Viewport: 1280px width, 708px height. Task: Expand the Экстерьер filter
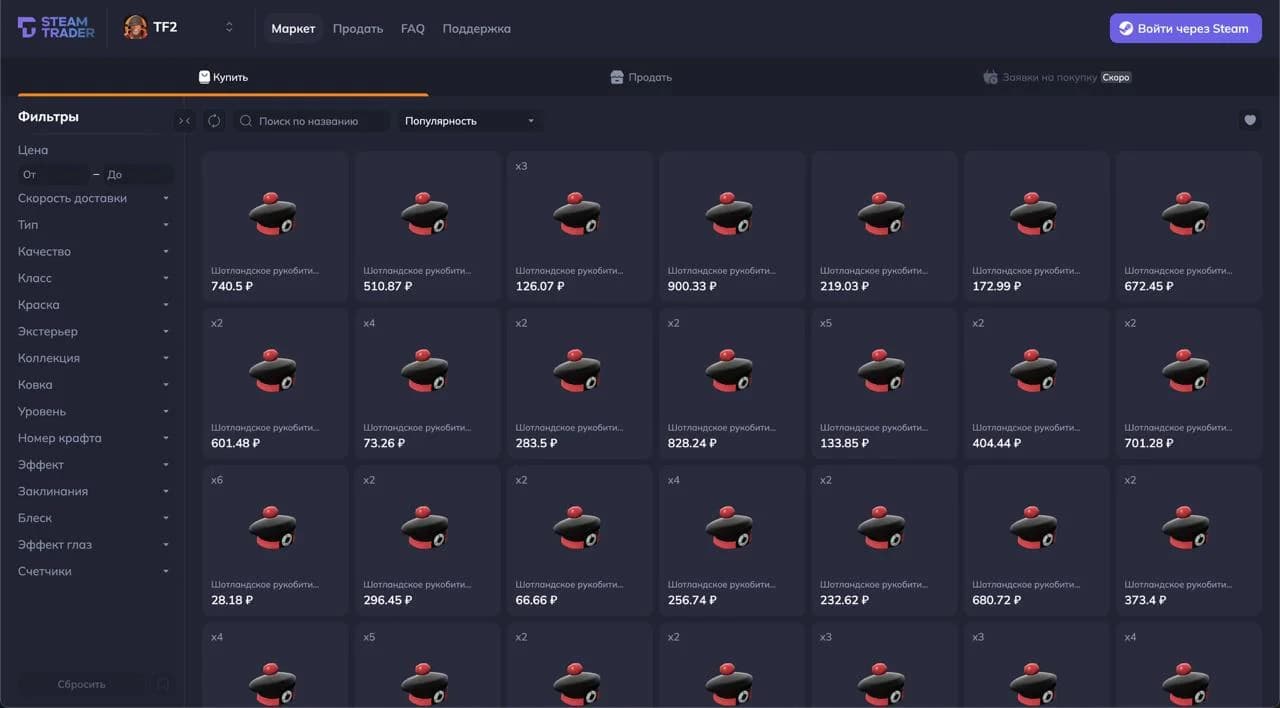coord(94,331)
